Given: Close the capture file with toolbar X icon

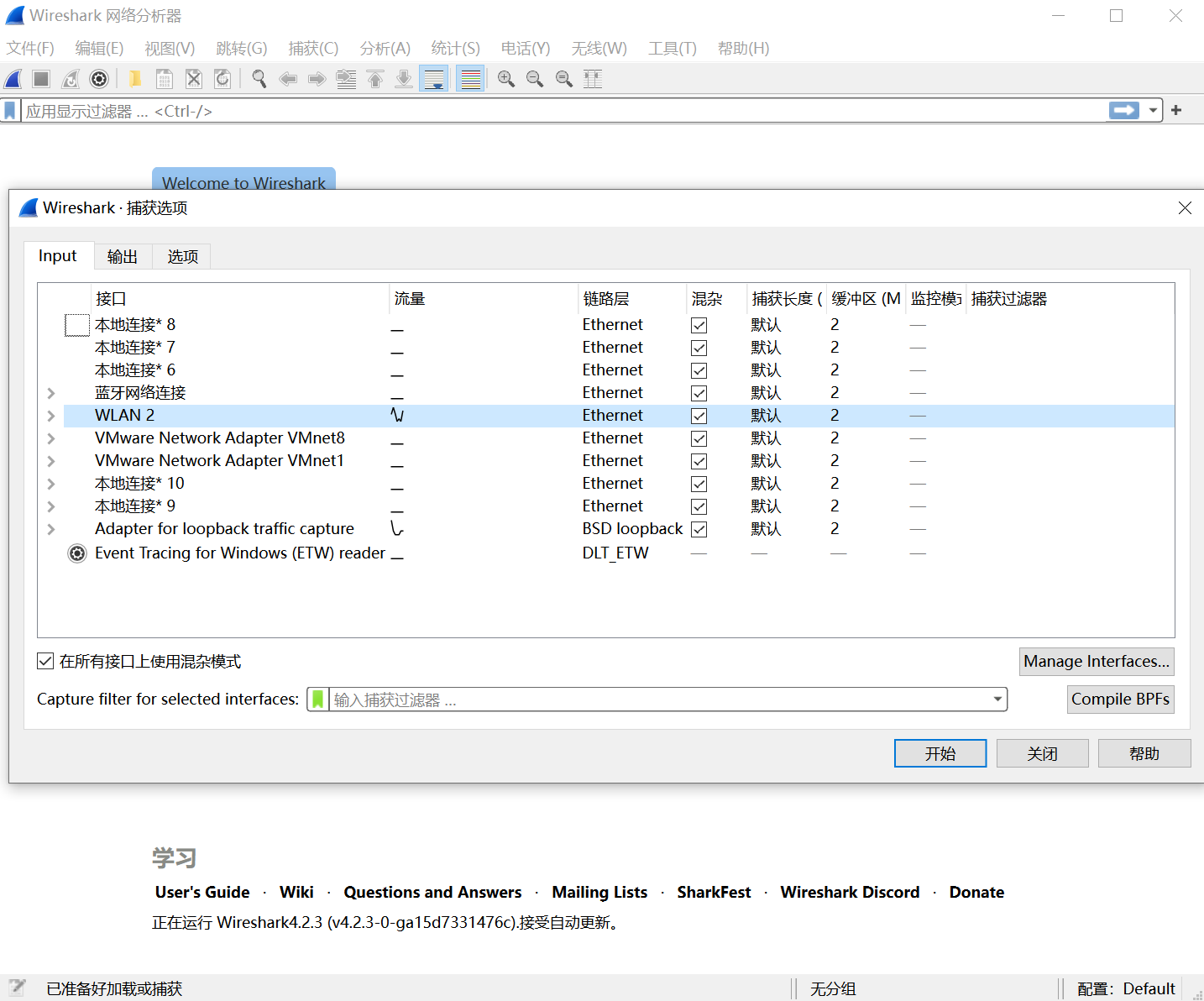Looking at the screenshot, I should click(194, 79).
